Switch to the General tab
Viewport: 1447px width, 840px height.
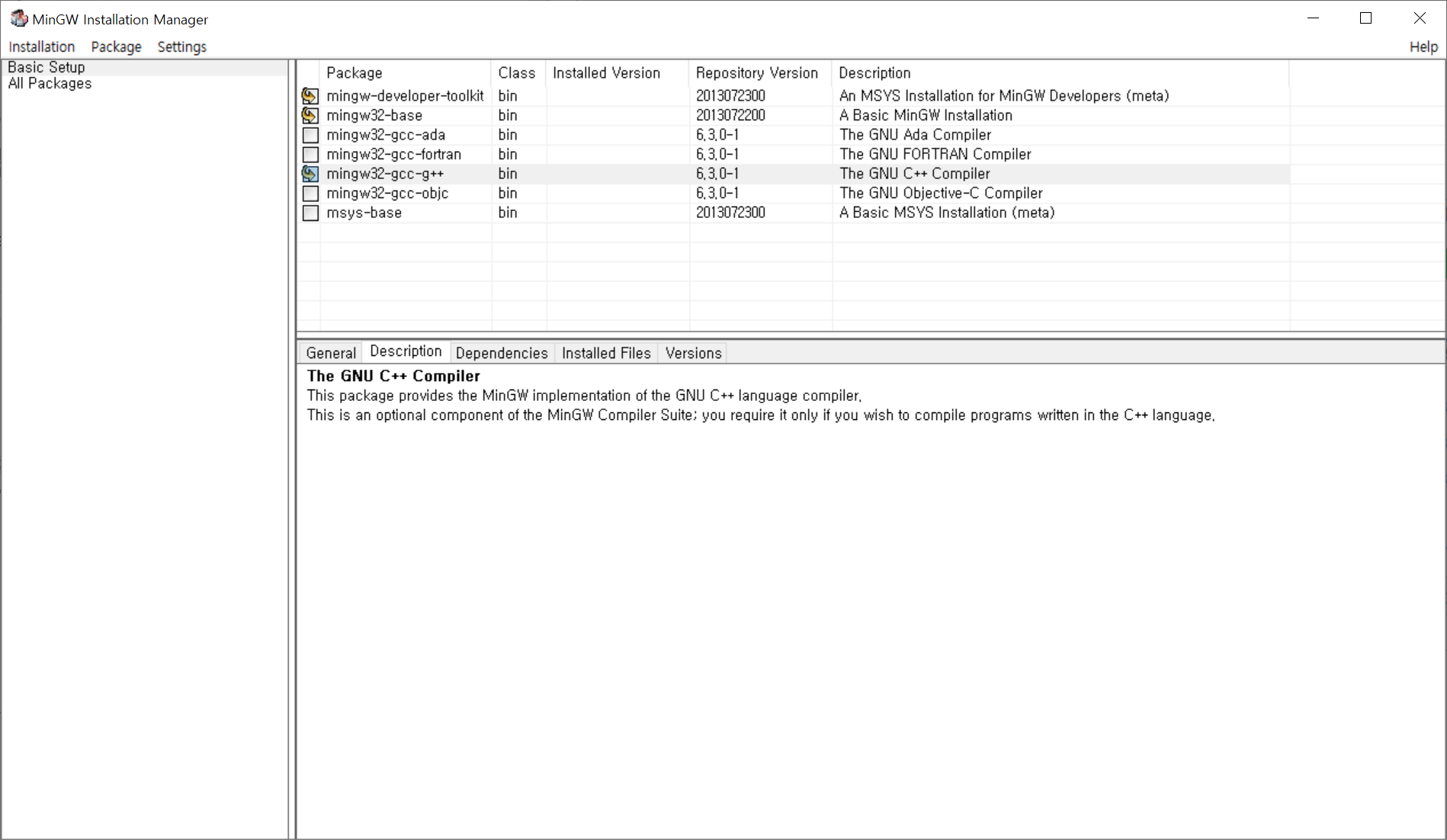point(331,353)
